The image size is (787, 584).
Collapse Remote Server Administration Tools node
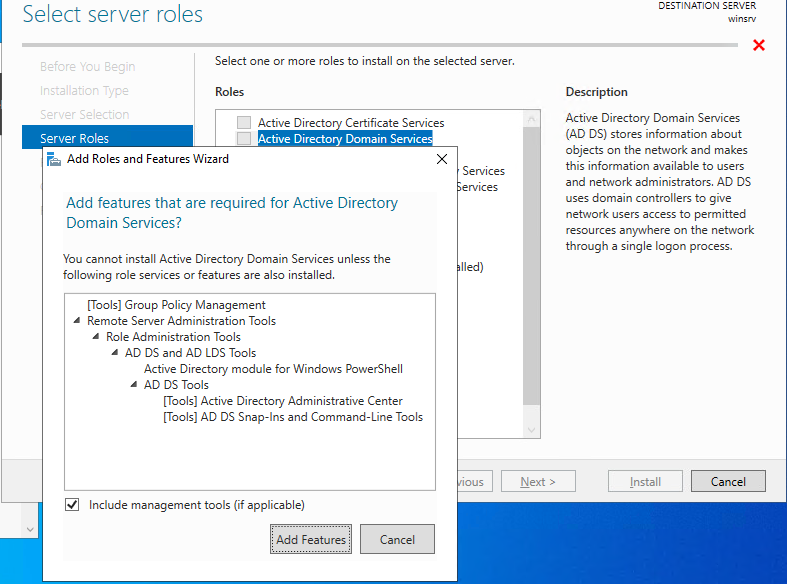pyautogui.click(x=78, y=321)
